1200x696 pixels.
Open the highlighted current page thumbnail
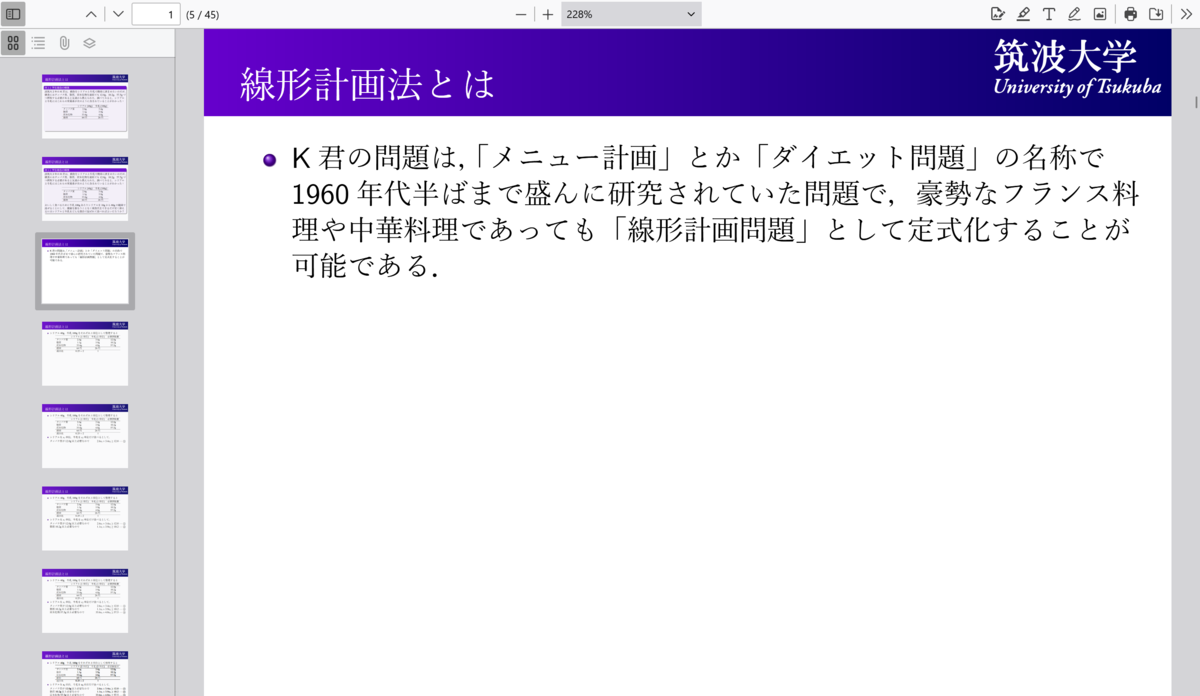(x=85, y=271)
